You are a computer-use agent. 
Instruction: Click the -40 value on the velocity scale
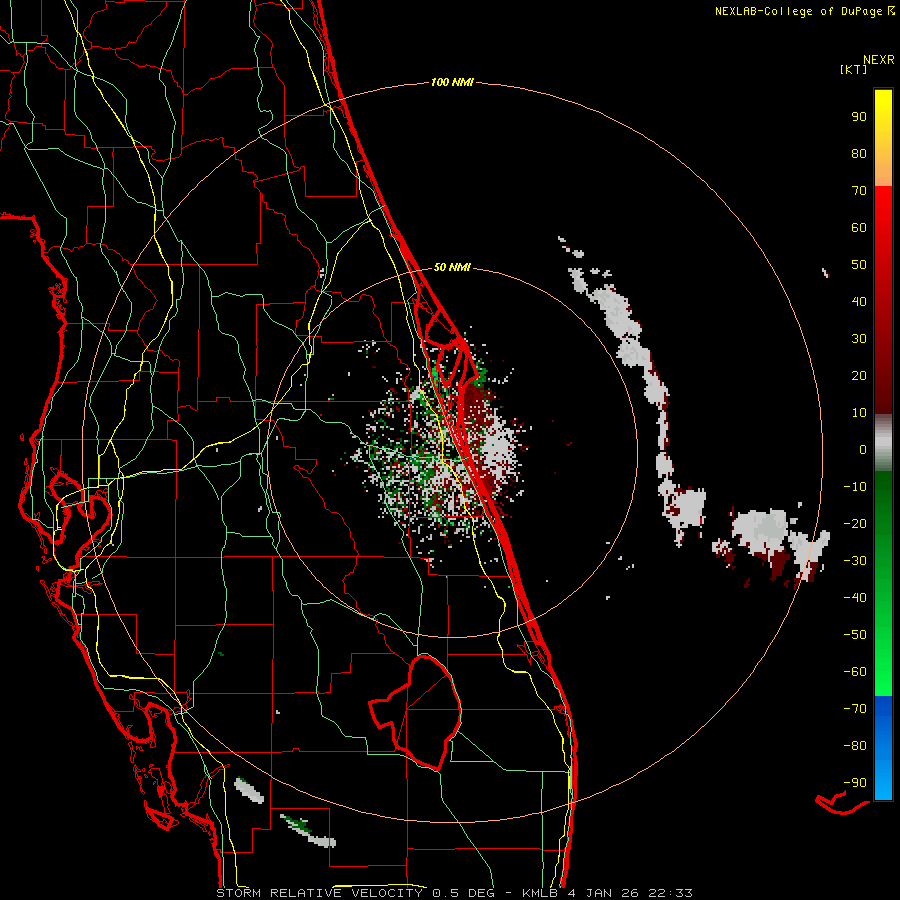(x=855, y=598)
